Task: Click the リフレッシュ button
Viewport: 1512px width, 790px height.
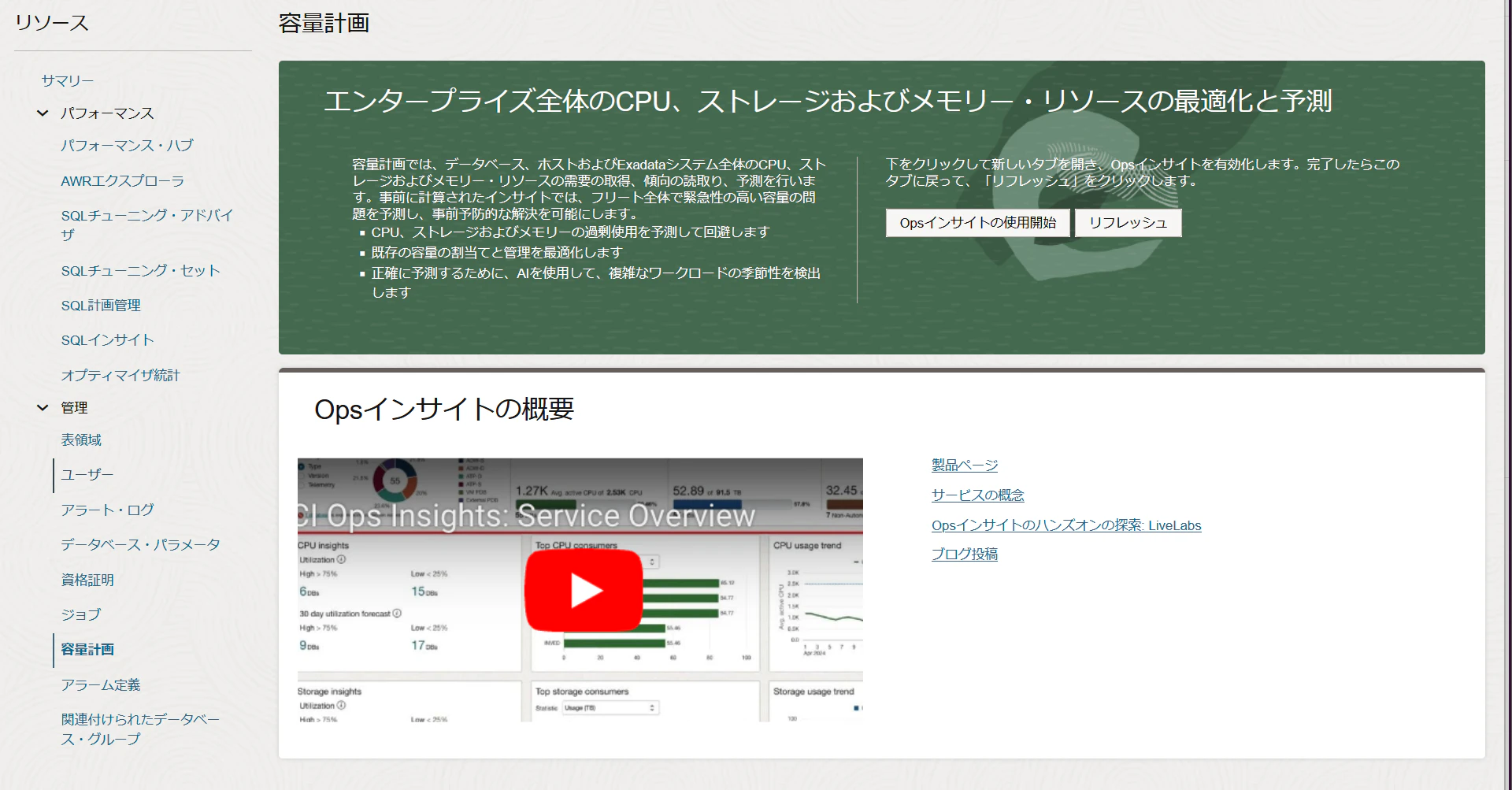Action: (1128, 223)
